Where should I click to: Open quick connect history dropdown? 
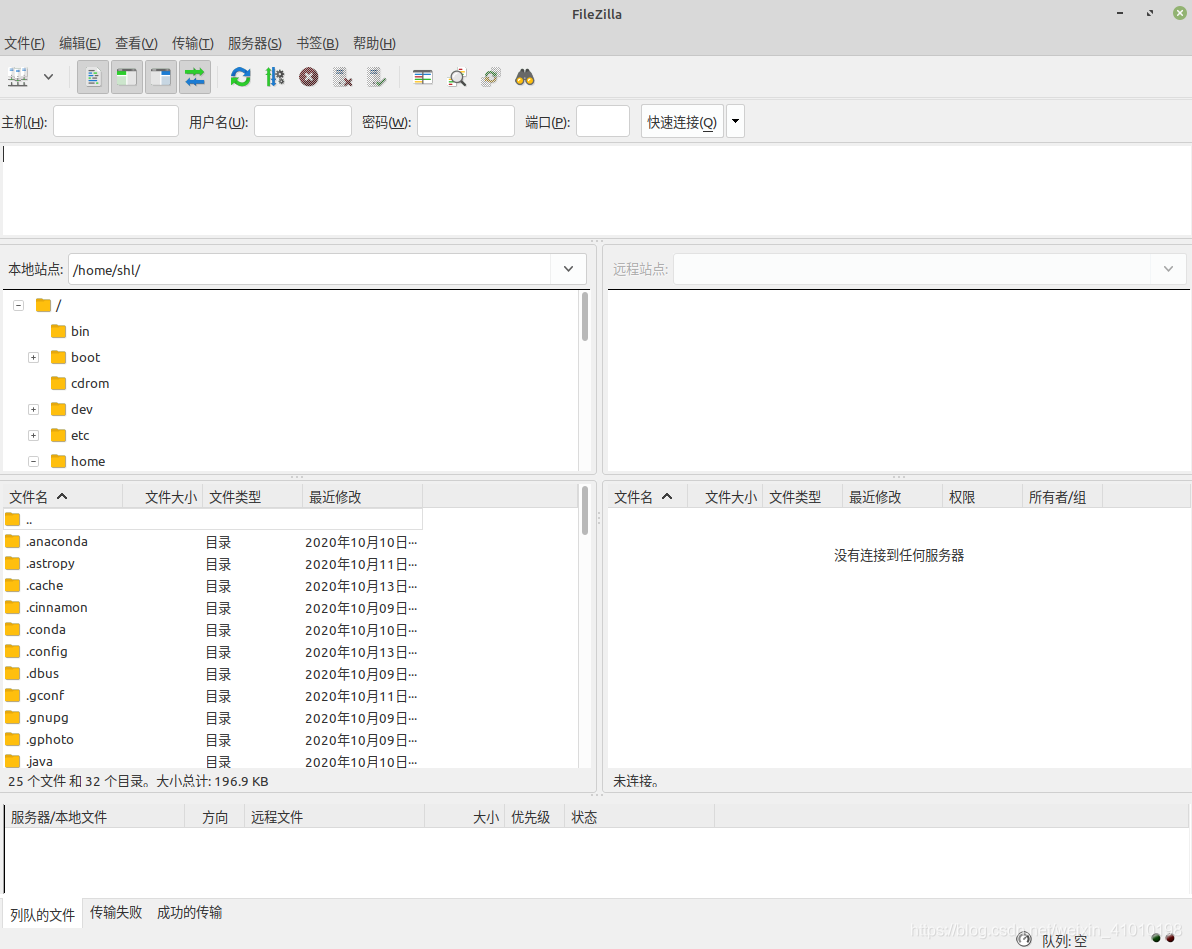[735, 122]
